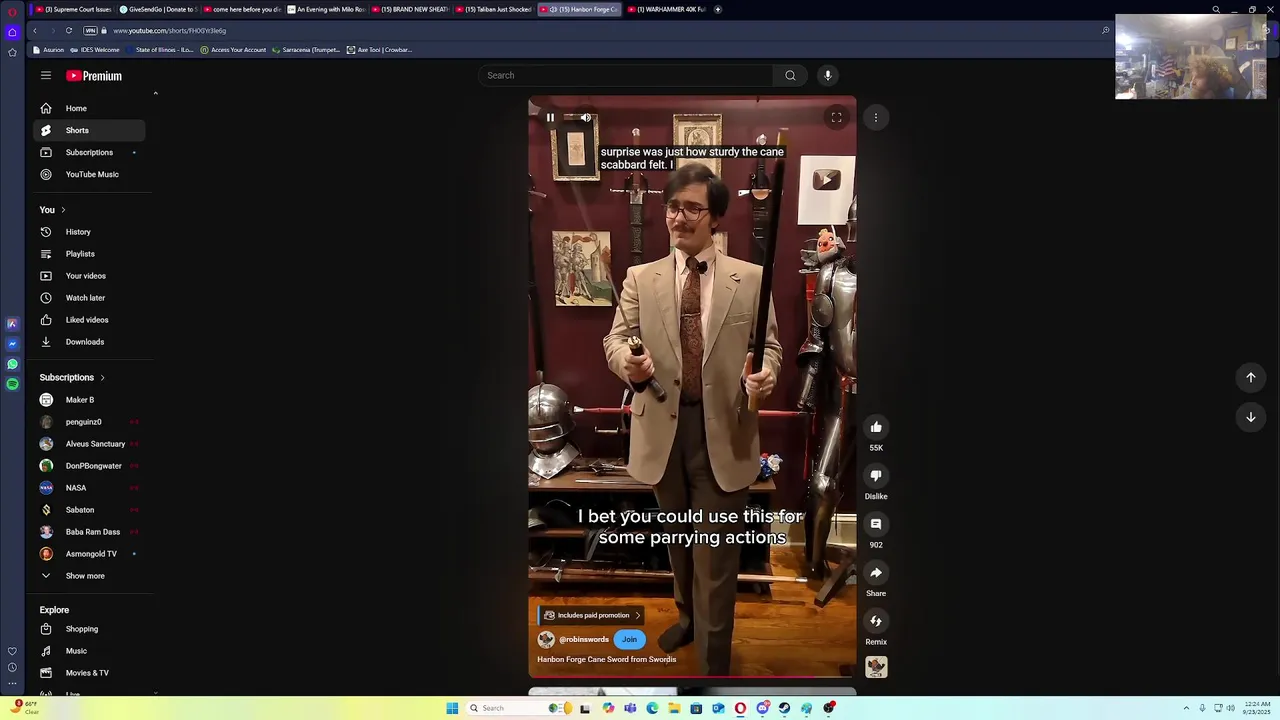
Task: Open Watch later list
Action: [x=88, y=298]
